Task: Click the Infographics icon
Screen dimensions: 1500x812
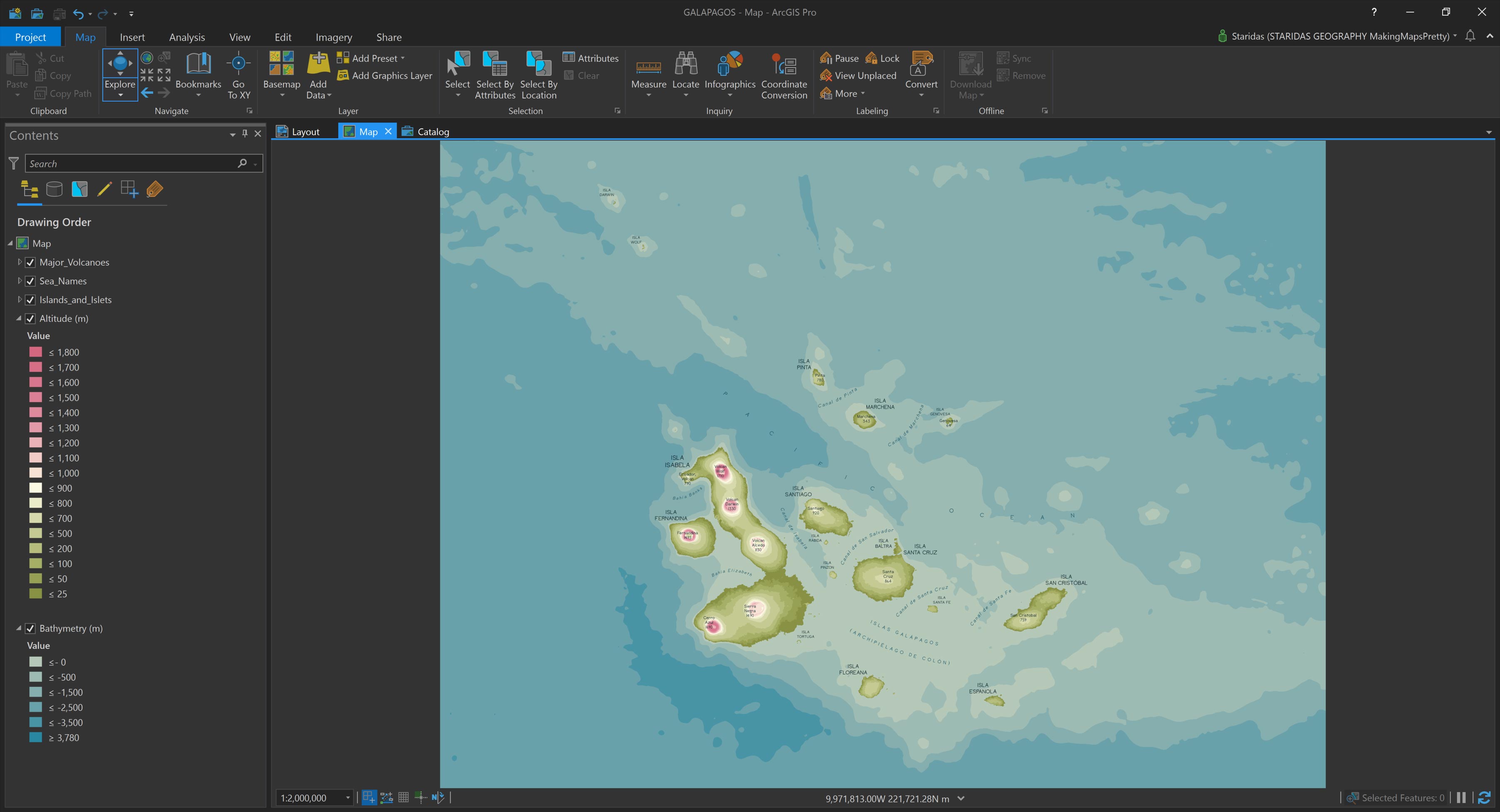Action: tap(730, 65)
